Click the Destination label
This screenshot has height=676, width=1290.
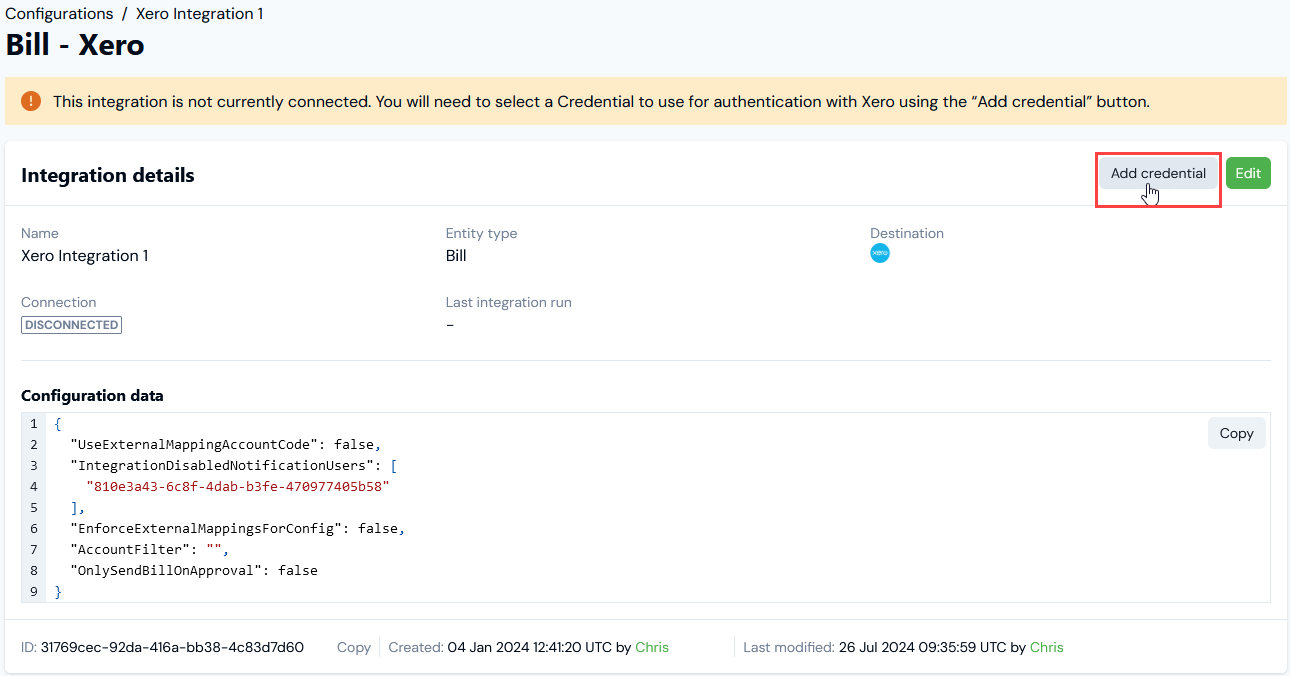(907, 233)
